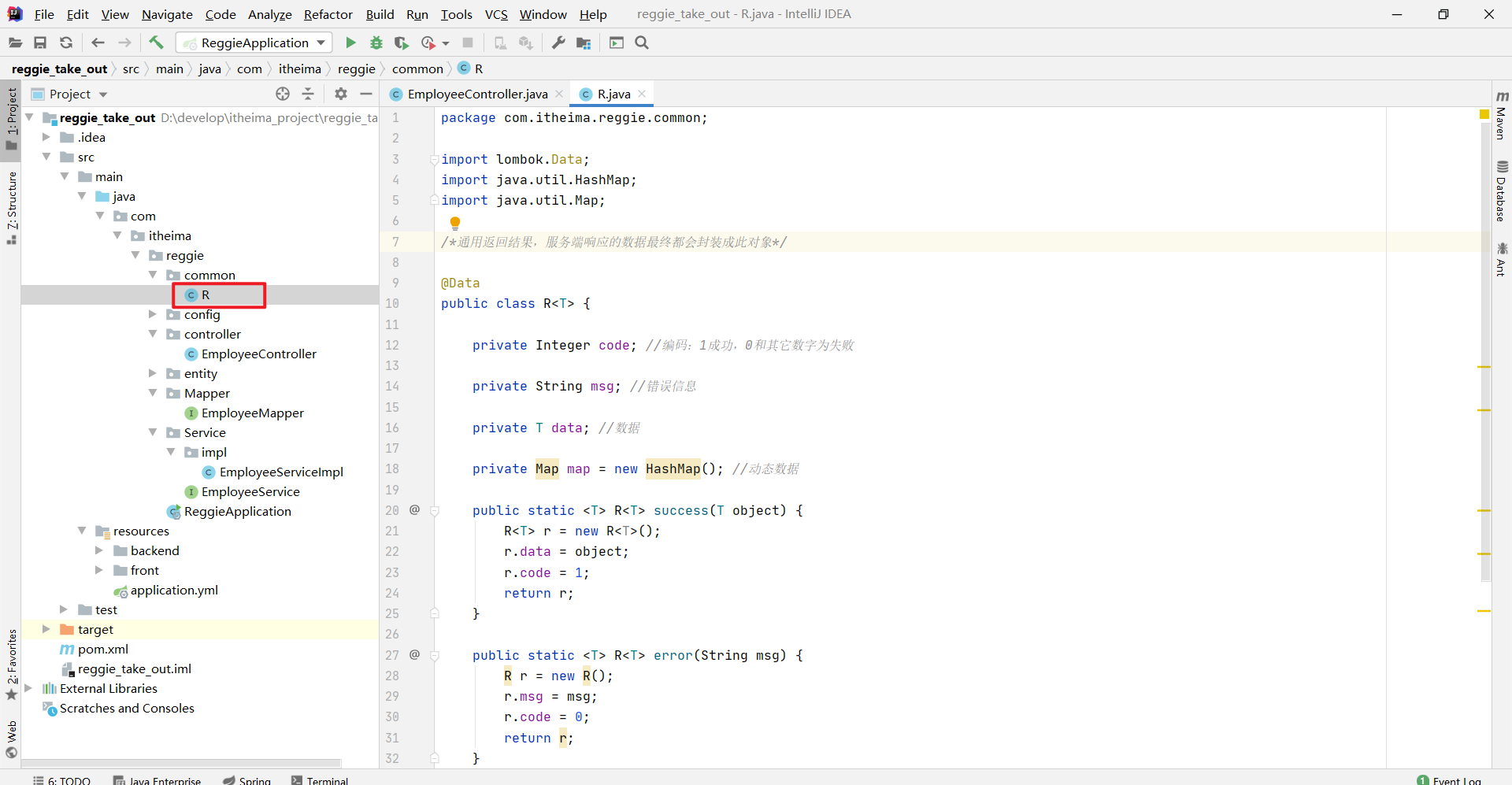Run with Coverage icon
Viewport: 1512px width, 785px height.
point(402,43)
